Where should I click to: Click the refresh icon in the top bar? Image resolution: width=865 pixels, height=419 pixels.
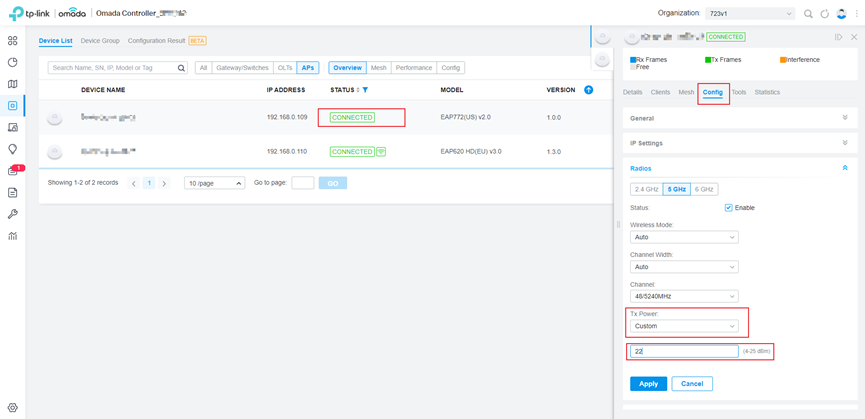click(x=825, y=14)
